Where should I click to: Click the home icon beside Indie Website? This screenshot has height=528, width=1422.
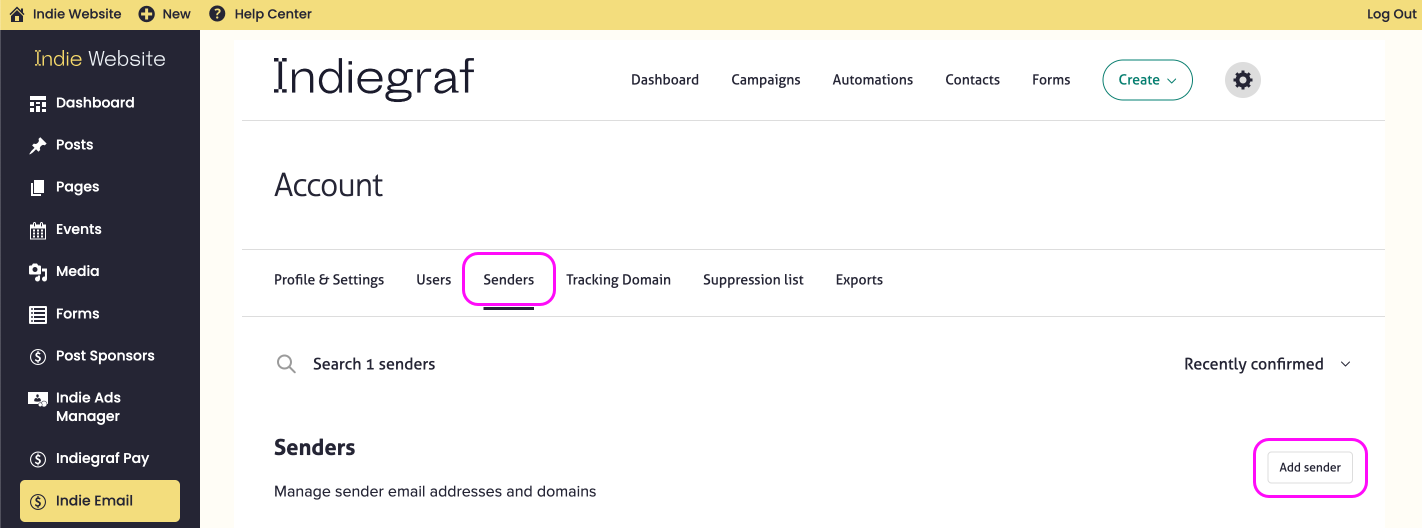tap(17, 14)
